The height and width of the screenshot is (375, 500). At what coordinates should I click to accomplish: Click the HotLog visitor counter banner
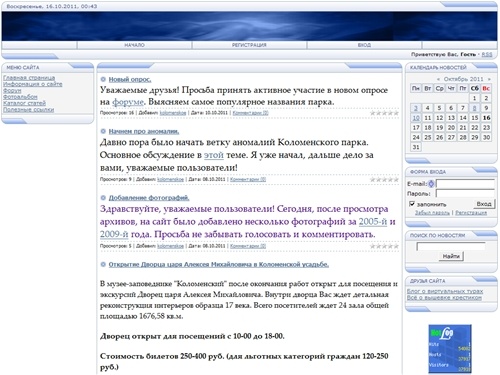450,349
